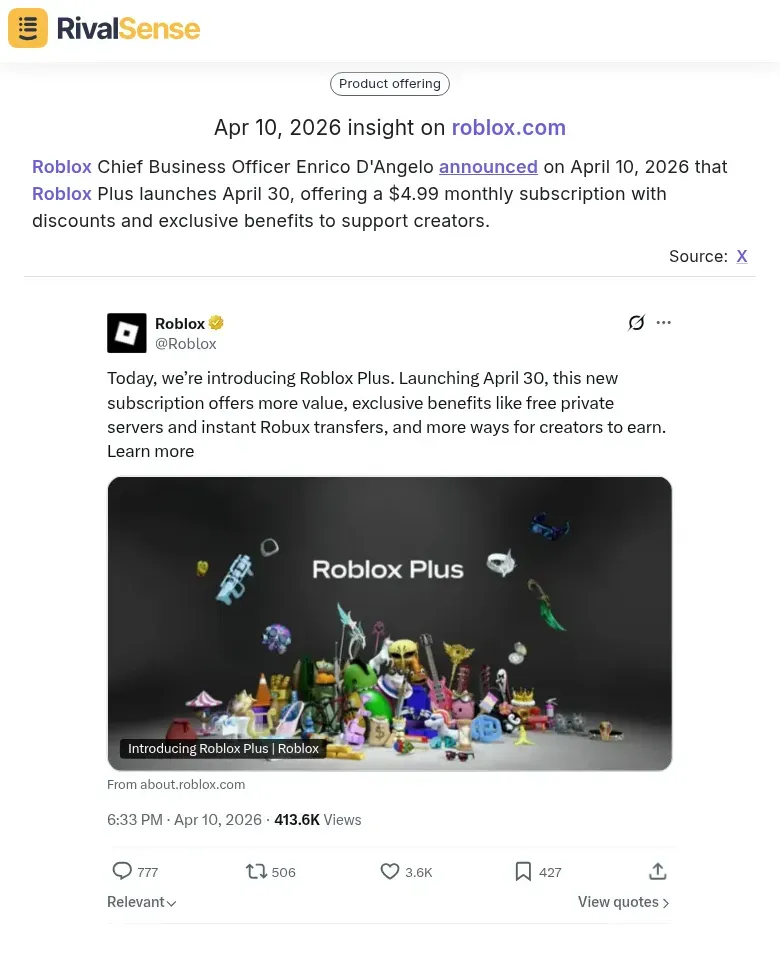This screenshot has width=780, height=960.
Task: Click the From about.roblox.com attribution
Action: 176,784
